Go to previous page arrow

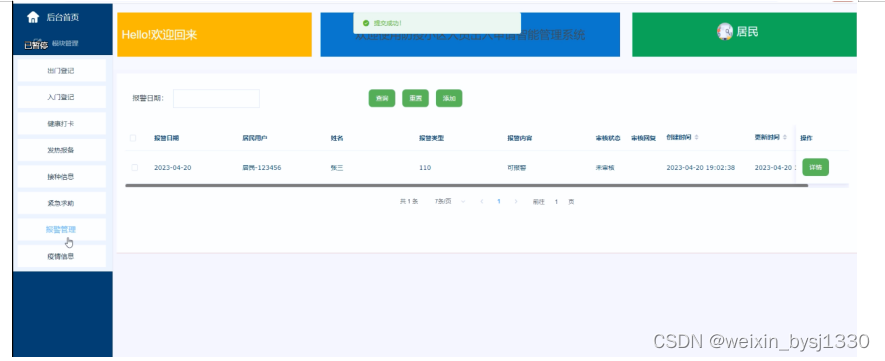tap(481, 201)
